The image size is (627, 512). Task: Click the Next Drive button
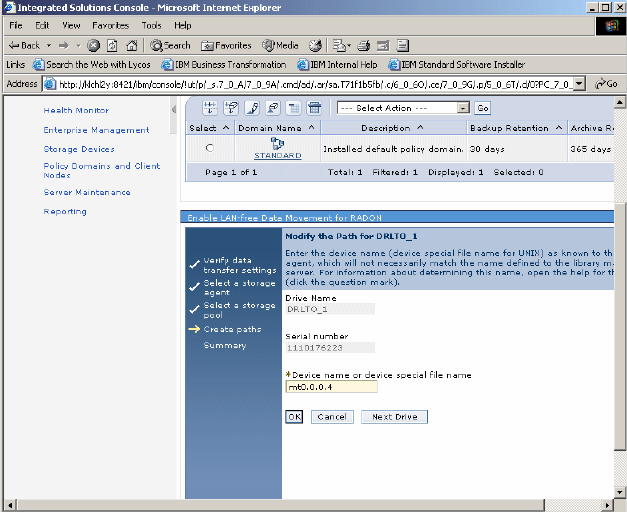point(394,417)
